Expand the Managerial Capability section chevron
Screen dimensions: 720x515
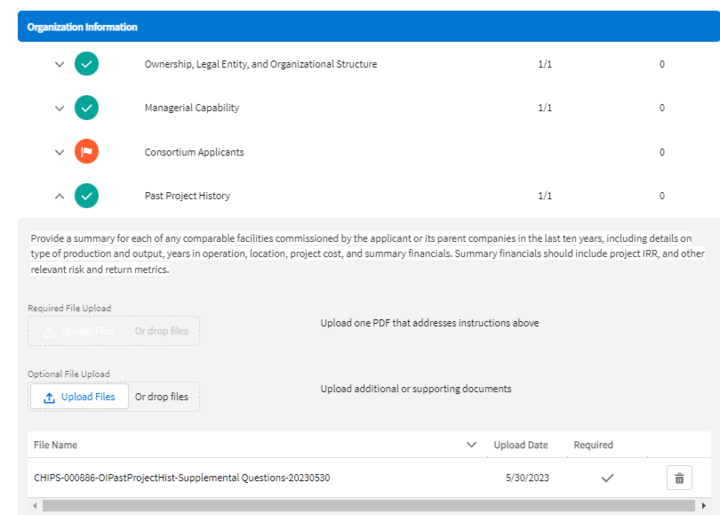[59, 108]
